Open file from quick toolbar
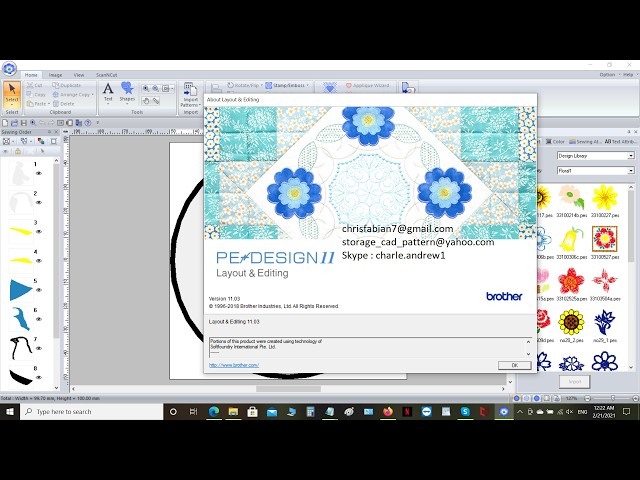Screen dimensions: 640x480 [x=14, y=122]
